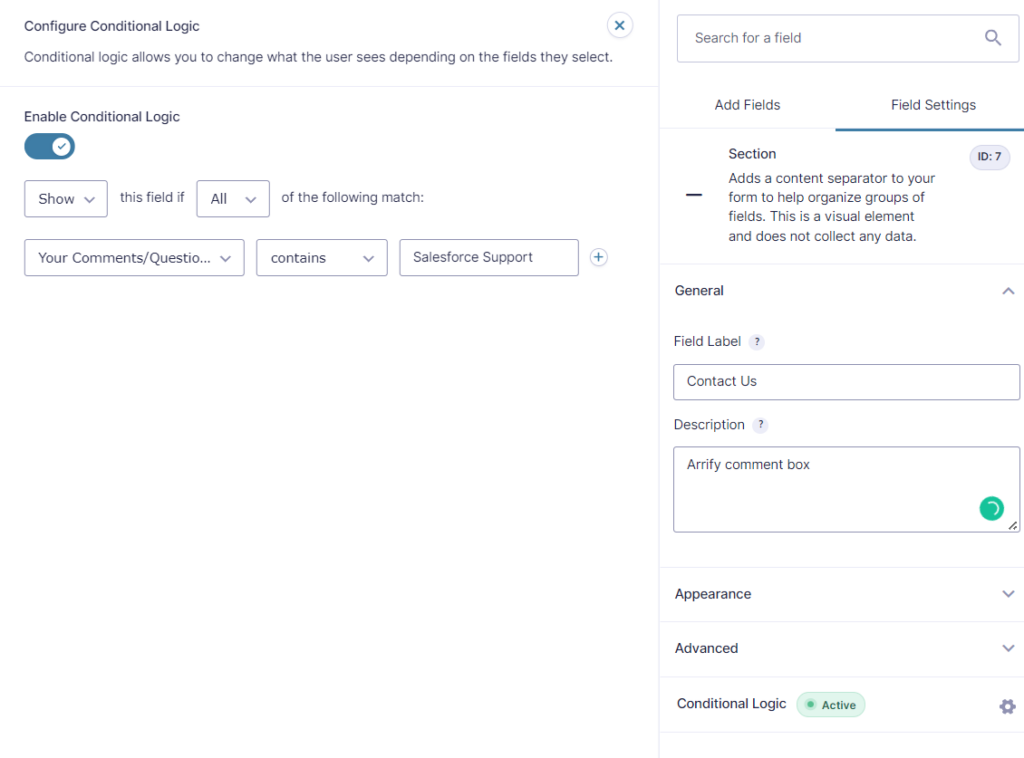Open the Show/Hide dropdown
Image resolution: width=1024 pixels, height=758 pixels.
coord(66,199)
